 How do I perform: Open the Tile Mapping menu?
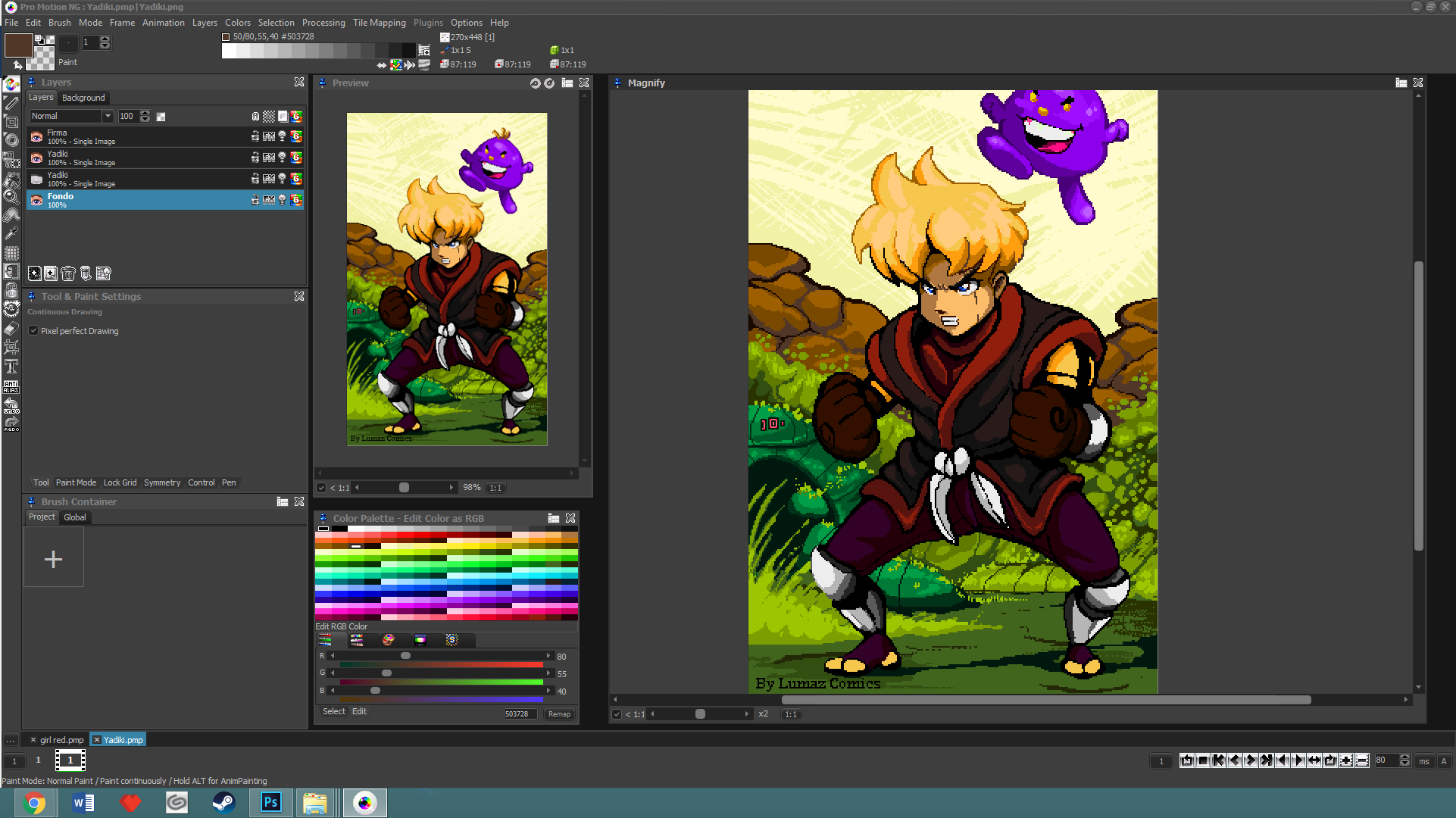[379, 23]
